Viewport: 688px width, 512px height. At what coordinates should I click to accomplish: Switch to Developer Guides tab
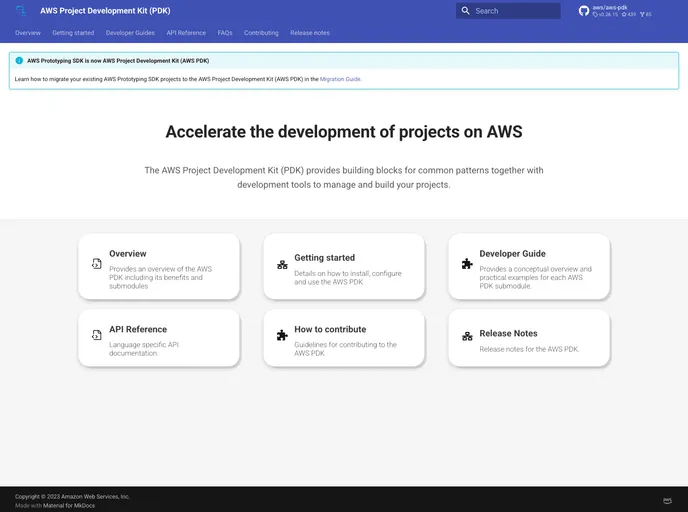pyautogui.click(x=130, y=33)
